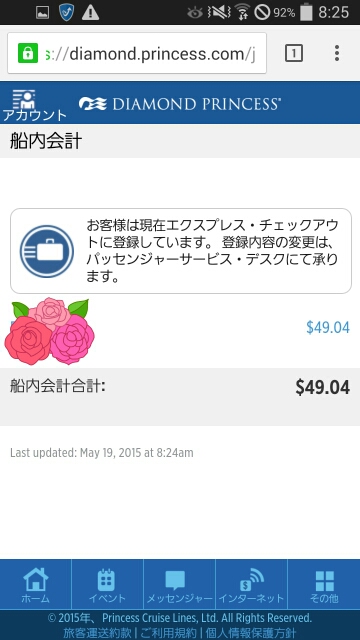This screenshot has height=640, width=360.
Task: Go to ホーム home icon
Action: (x=36, y=586)
